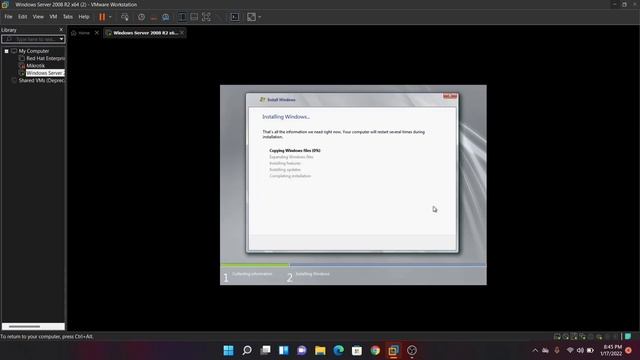Select the Red Hat Enterprise VM
Image resolution: width=640 pixels, height=360 pixels.
45,58
